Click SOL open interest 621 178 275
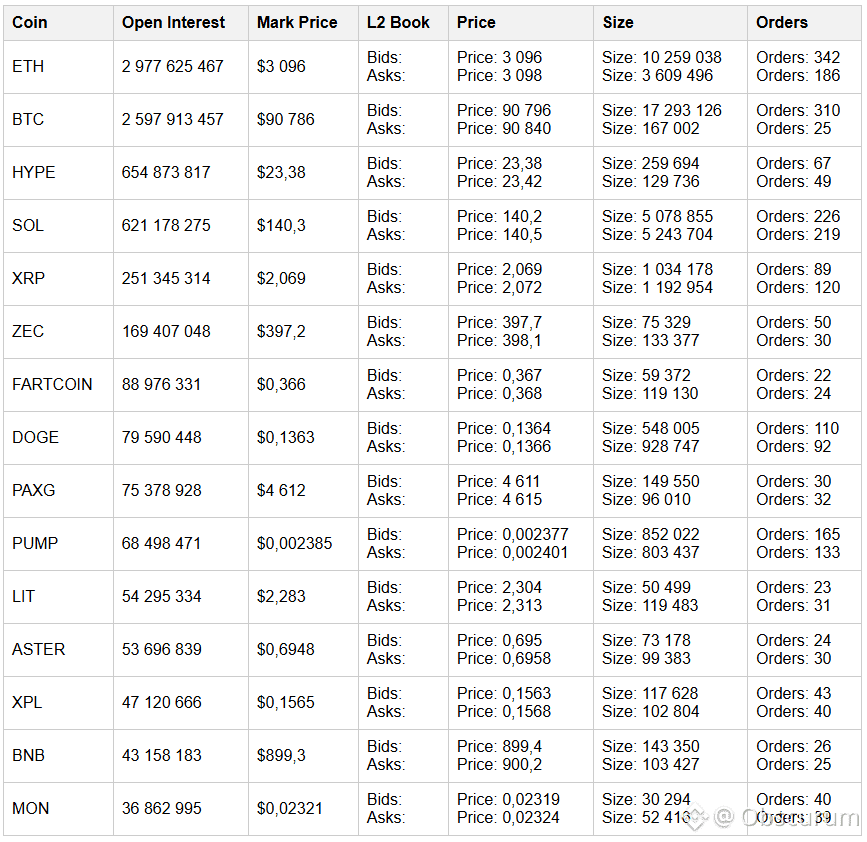867x842 pixels. click(x=166, y=225)
